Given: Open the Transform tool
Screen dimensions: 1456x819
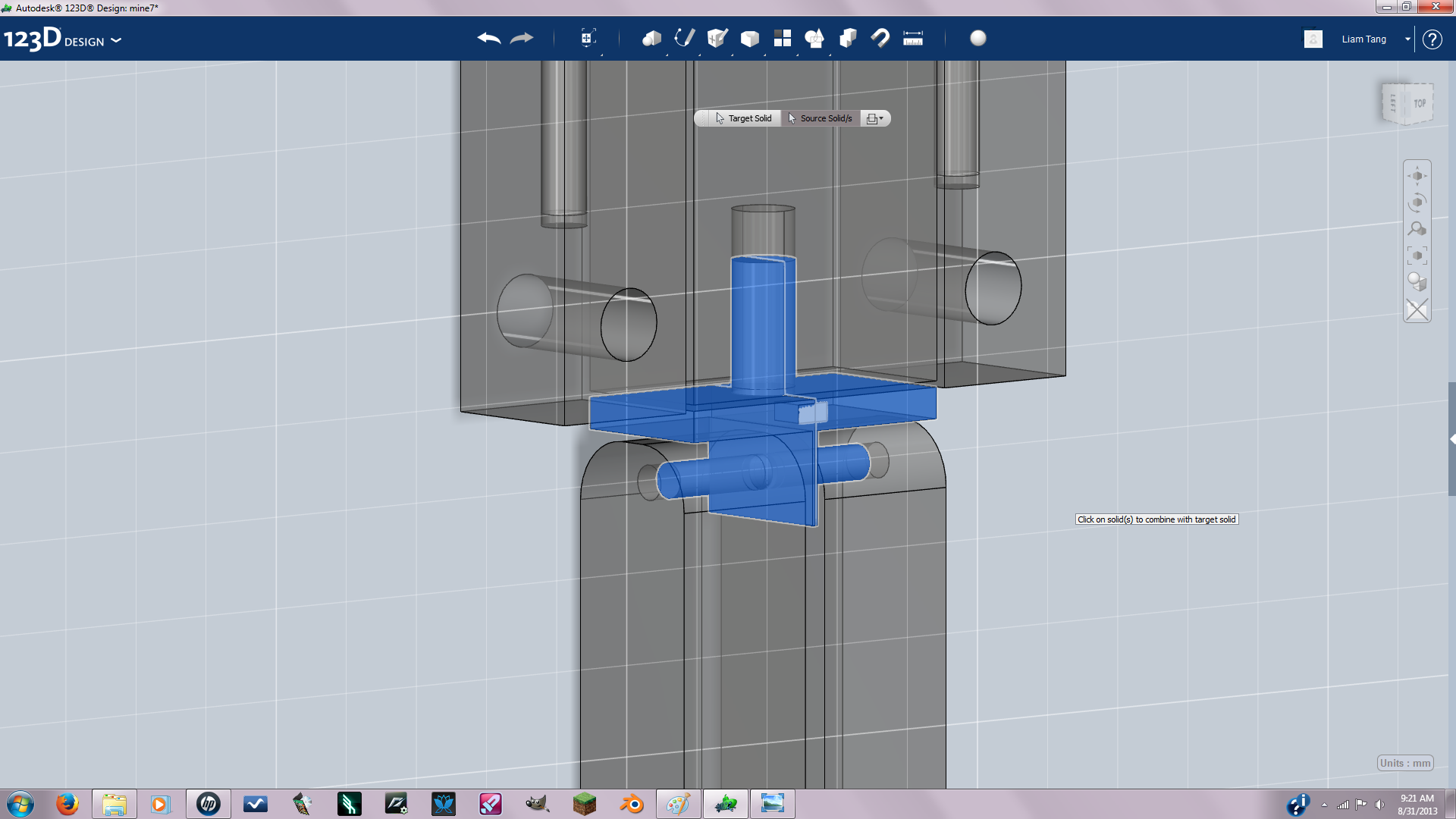Looking at the screenshot, I should click(x=588, y=38).
